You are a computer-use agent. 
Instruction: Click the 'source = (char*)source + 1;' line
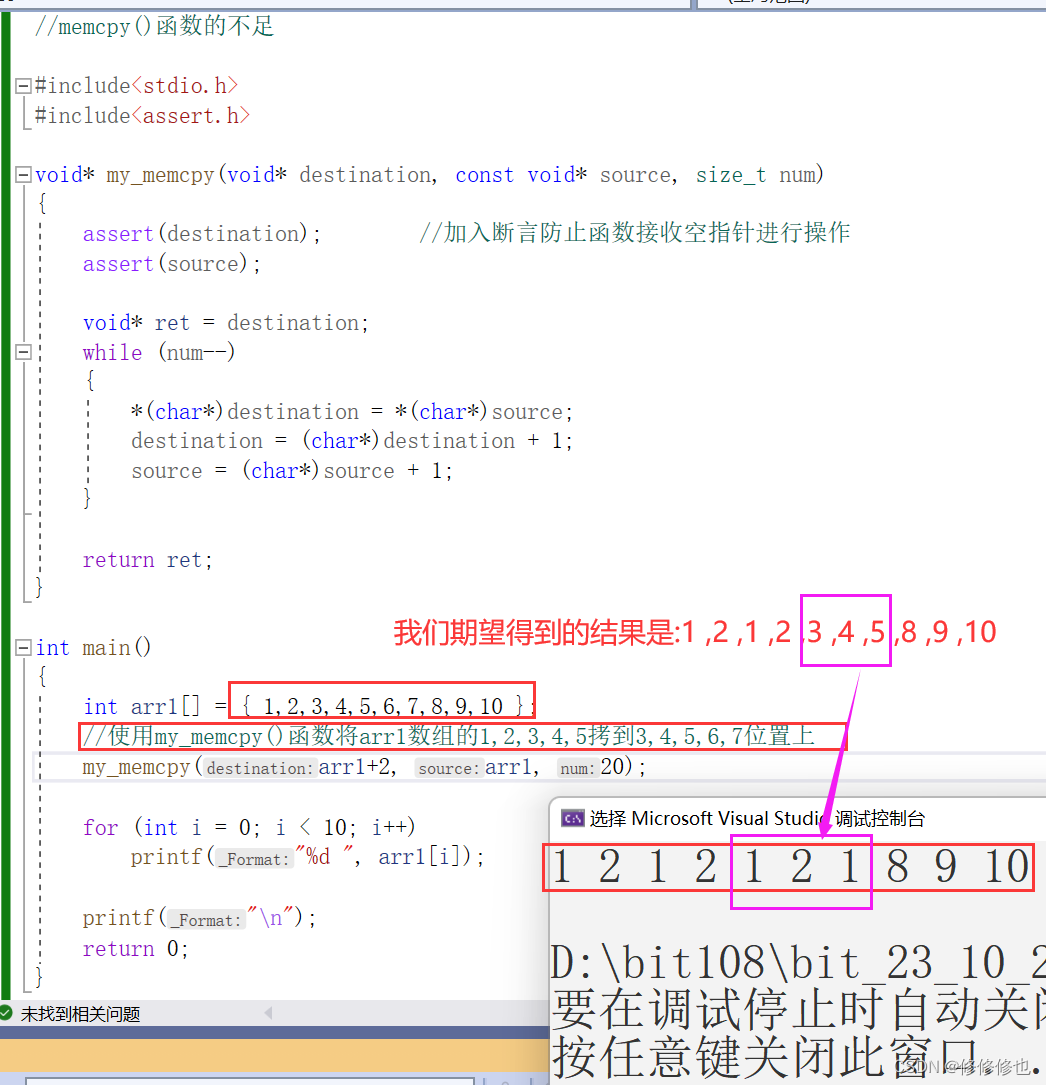[x=291, y=471]
